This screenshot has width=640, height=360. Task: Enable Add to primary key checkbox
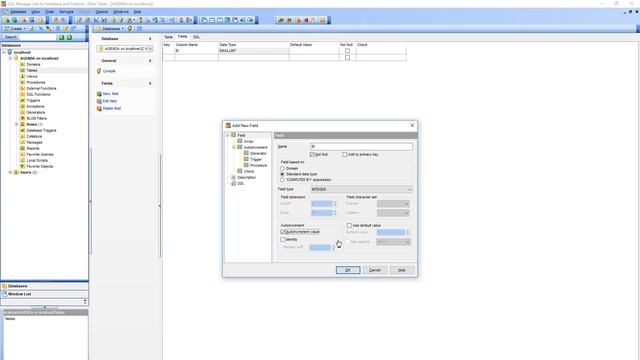344,155
